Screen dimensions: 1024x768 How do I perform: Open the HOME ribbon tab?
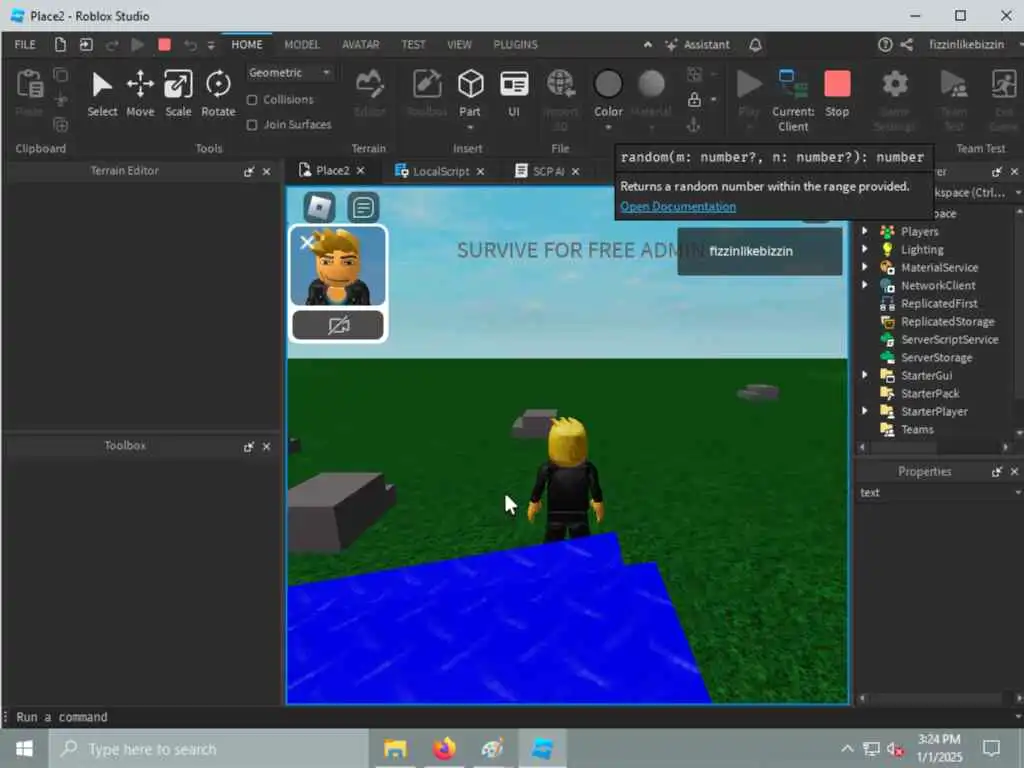(247, 44)
